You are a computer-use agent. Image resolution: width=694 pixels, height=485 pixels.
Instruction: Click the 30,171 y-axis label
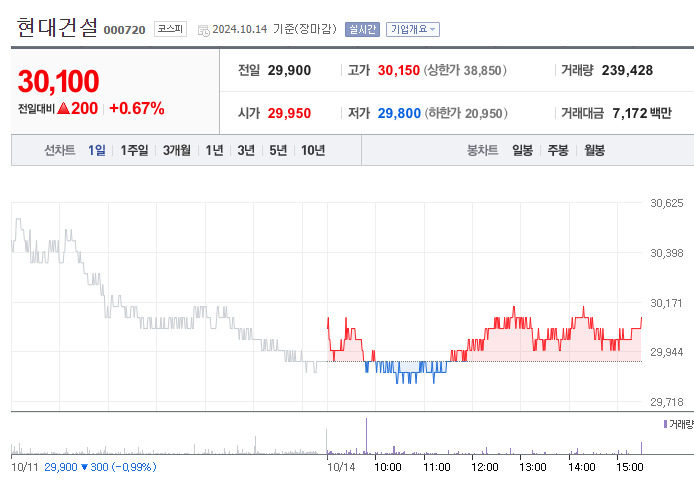click(666, 303)
